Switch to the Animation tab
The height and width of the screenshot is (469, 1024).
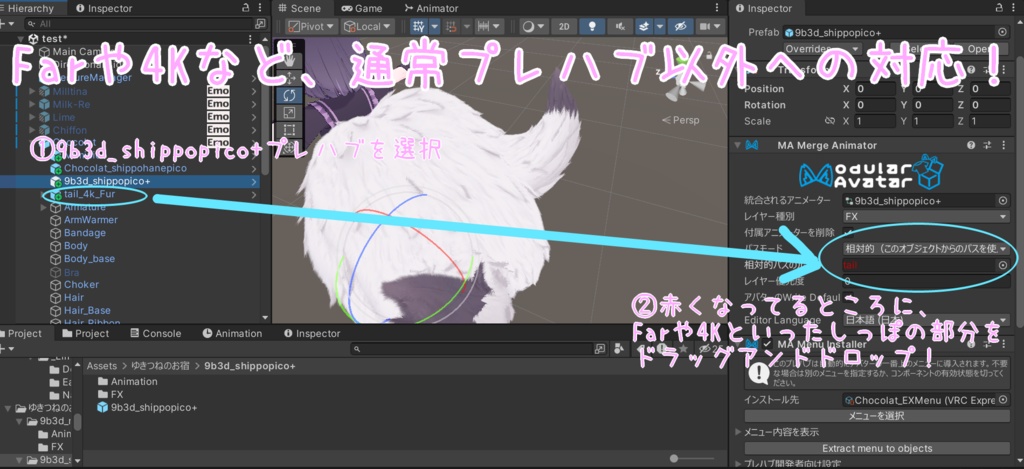pyautogui.click(x=232, y=333)
